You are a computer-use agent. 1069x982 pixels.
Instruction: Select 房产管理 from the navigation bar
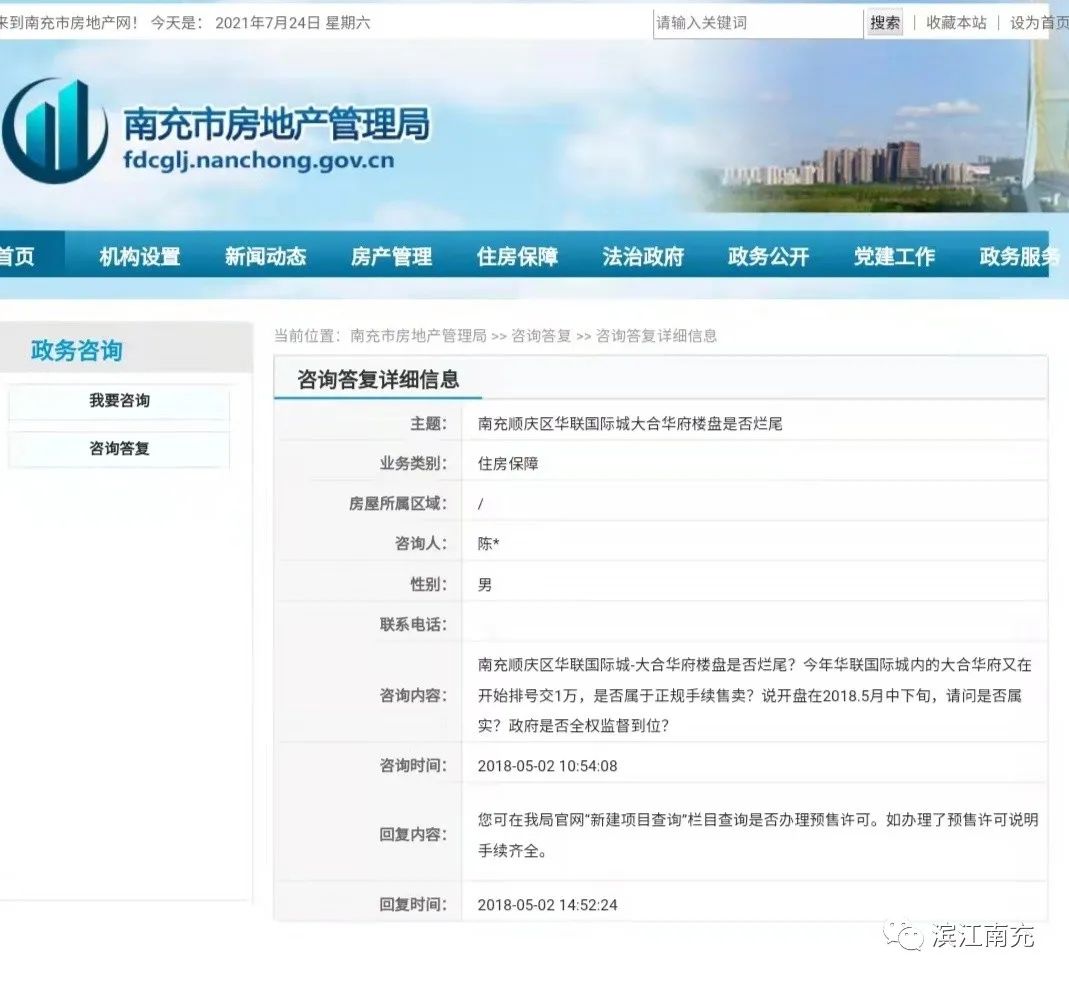[x=391, y=257]
